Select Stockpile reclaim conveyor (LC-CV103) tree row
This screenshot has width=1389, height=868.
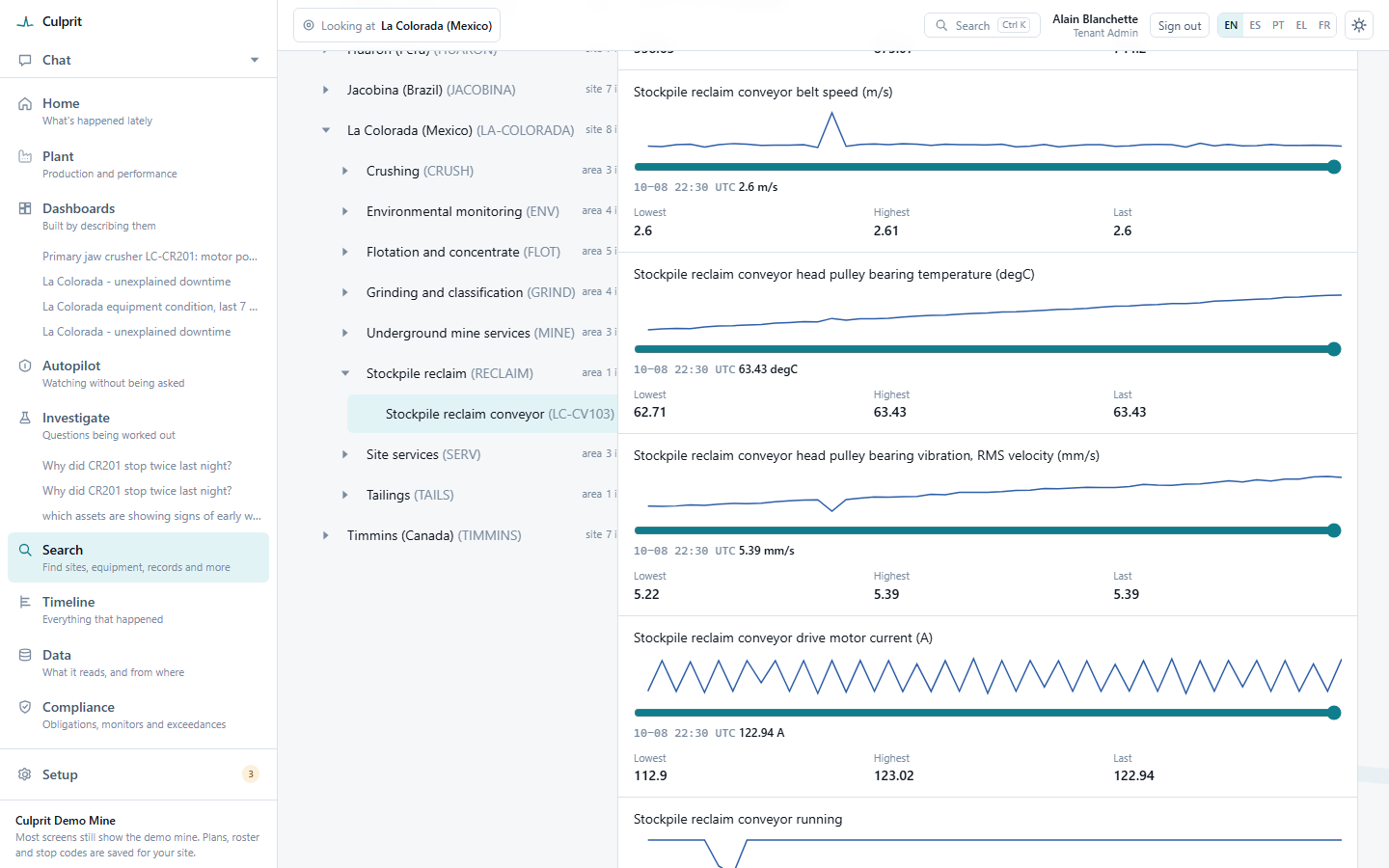coord(482,414)
